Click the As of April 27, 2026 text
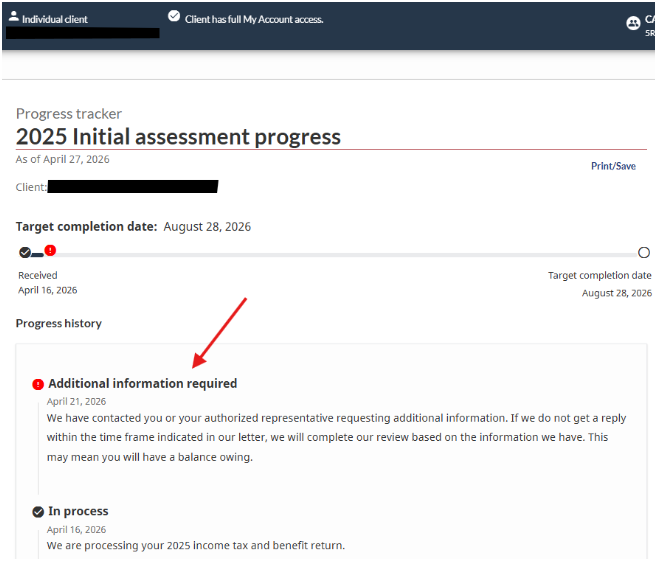The width and height of the screenshot is (657, 561). tap(62, 159)
